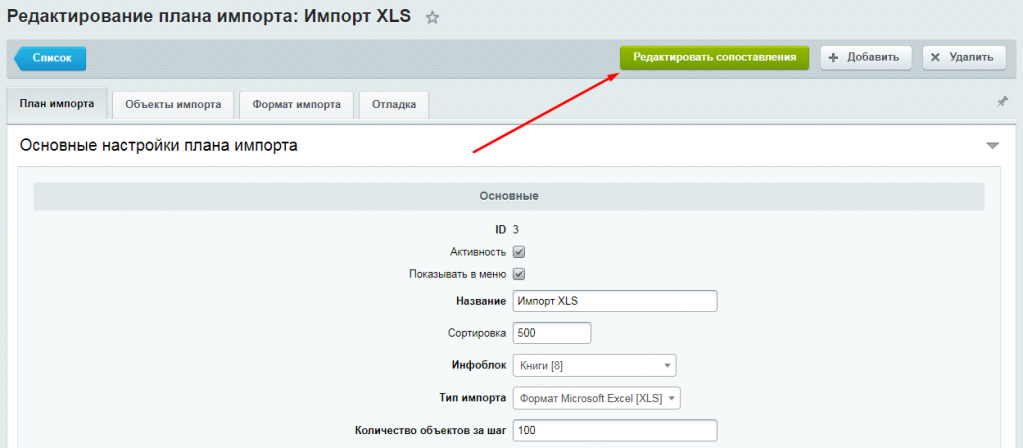Viewport: 1023px width, 448px height.
Task: Switch to План импорта tab
Action: pyautogui.click(x=56, y=104)
